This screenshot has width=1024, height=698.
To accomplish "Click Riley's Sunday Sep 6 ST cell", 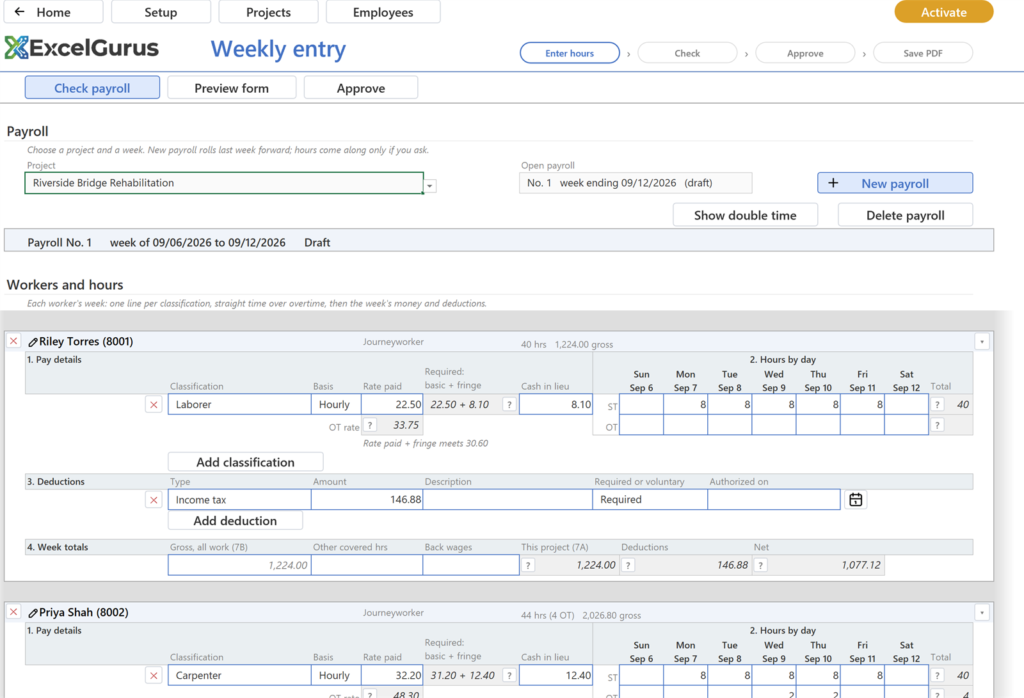I will (x=641, y=405).
